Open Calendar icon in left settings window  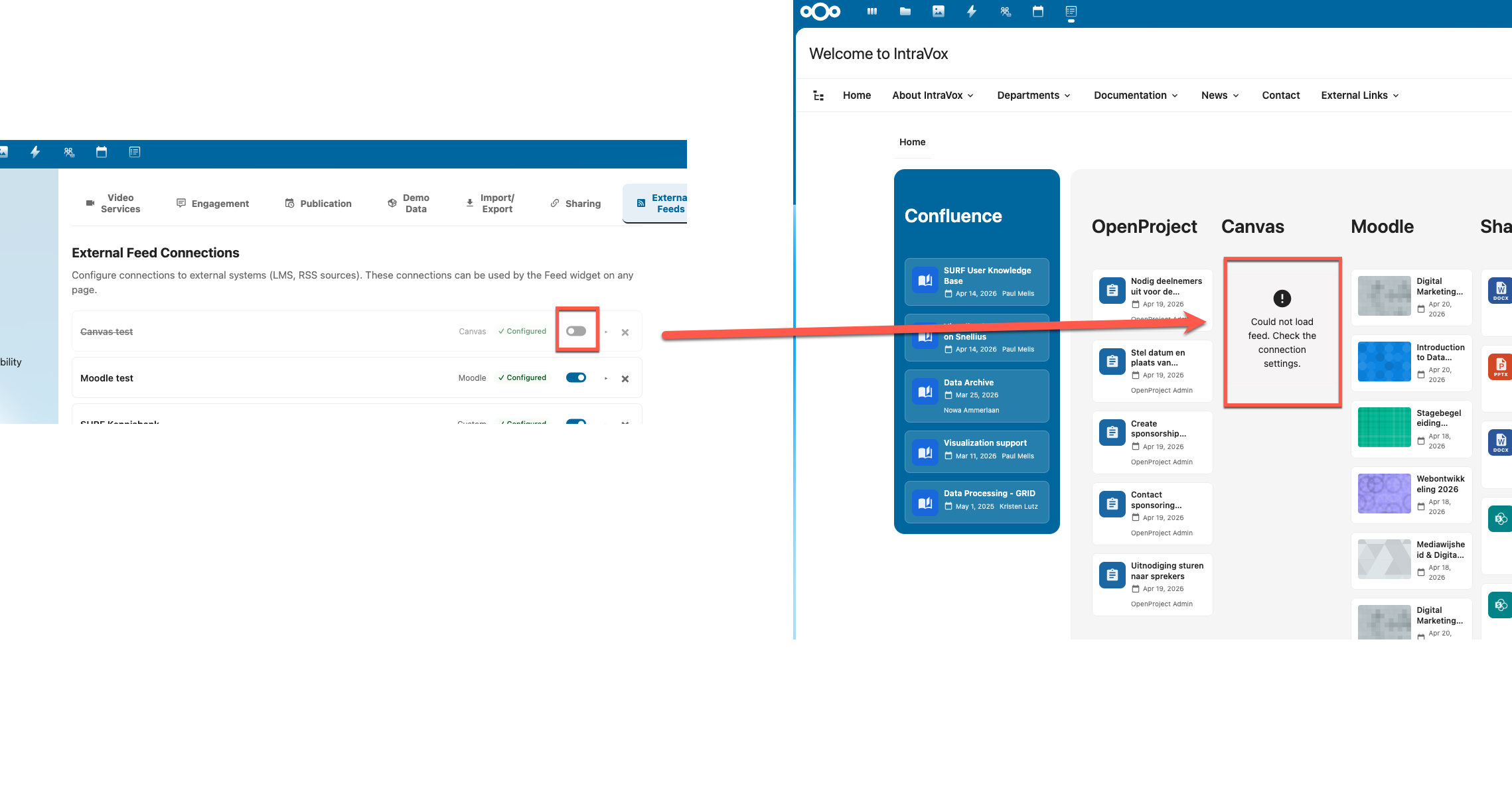pyautogui.click(x=102, y=152)
